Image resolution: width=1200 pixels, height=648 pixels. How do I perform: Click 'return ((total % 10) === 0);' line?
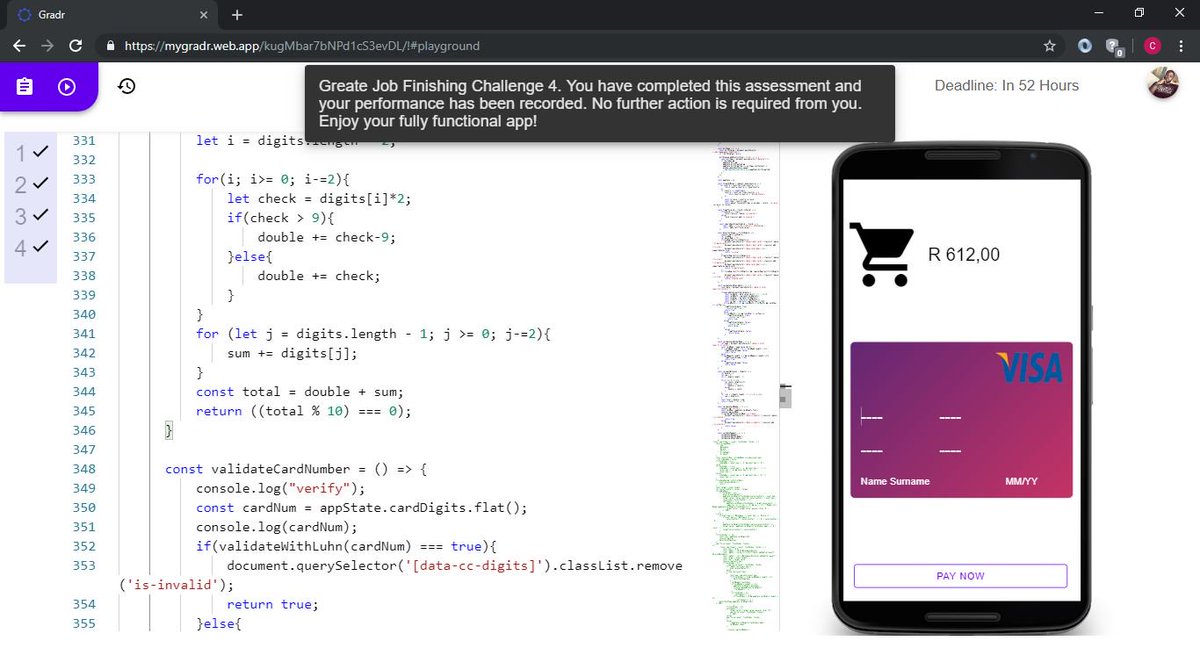coord(303,411)
